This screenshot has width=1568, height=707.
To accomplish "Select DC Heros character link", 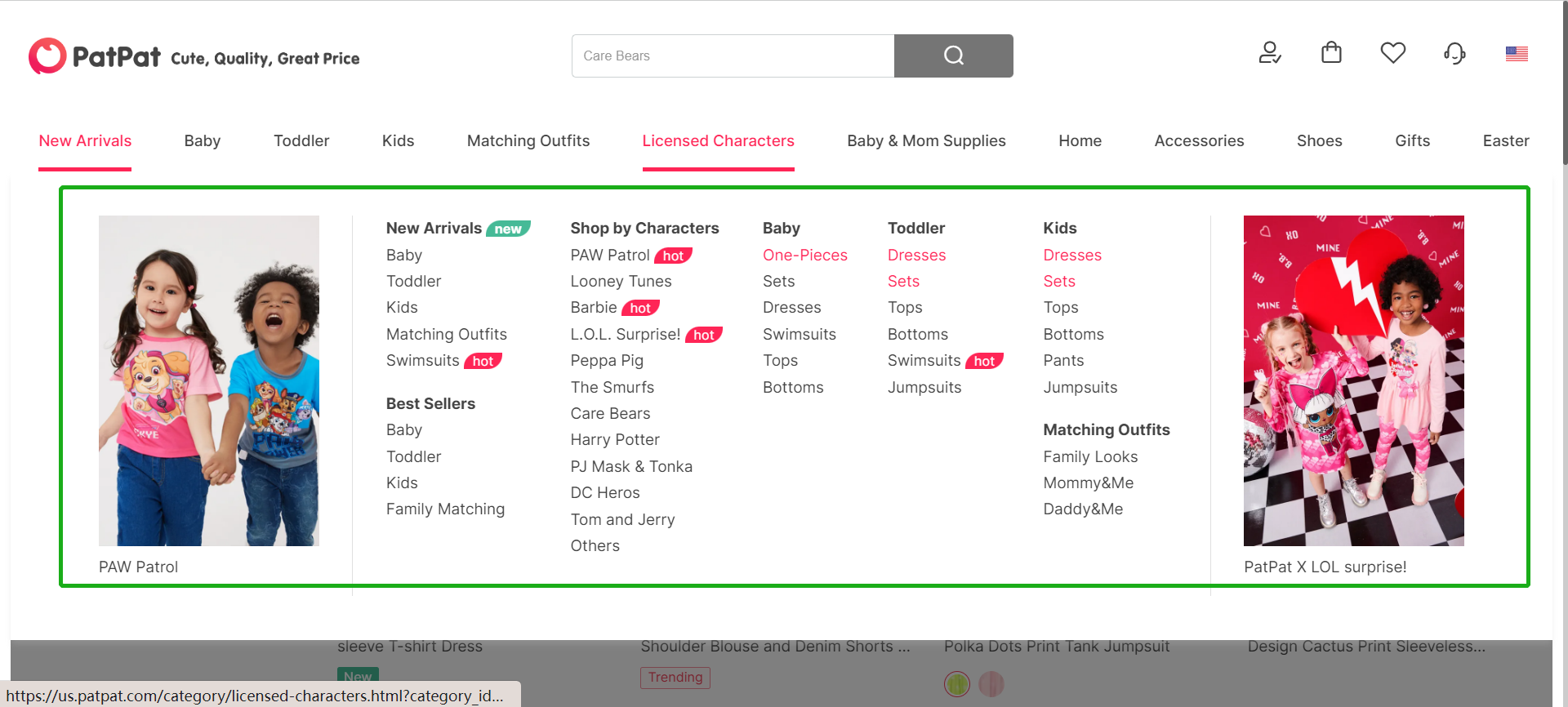I will [x=605, y=492].
